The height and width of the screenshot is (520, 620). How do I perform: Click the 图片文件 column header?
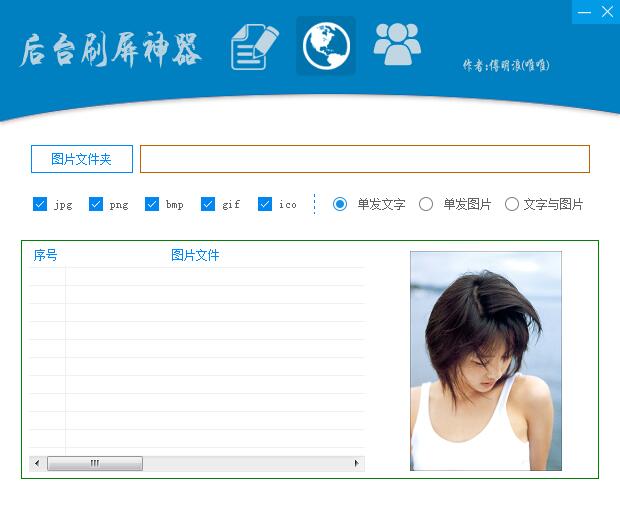tap(195, 255)
